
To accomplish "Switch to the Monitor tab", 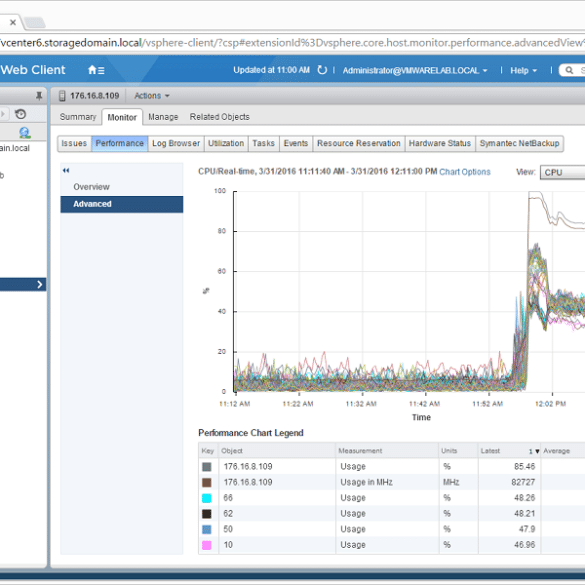I will pyautogui.click(x=122, y=117).
